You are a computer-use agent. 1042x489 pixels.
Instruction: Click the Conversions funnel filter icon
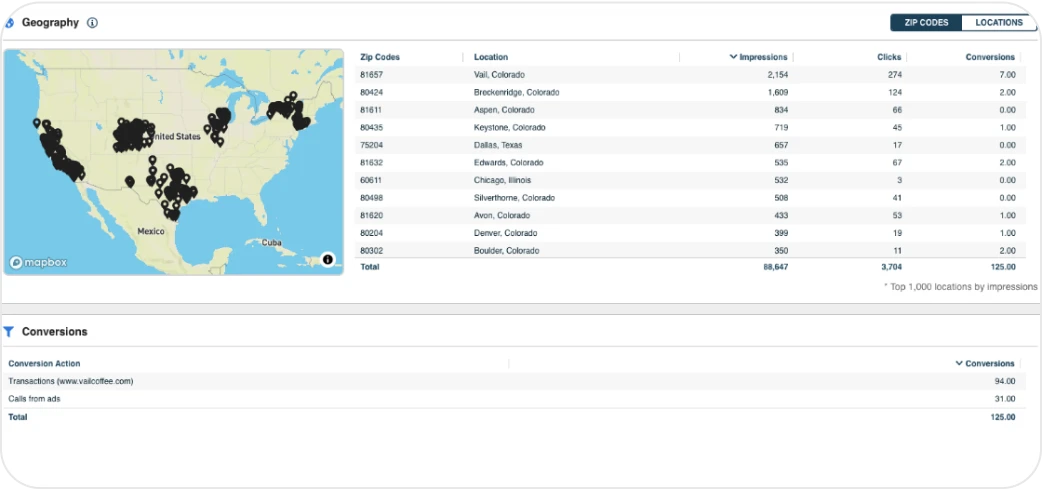point(9,332)
